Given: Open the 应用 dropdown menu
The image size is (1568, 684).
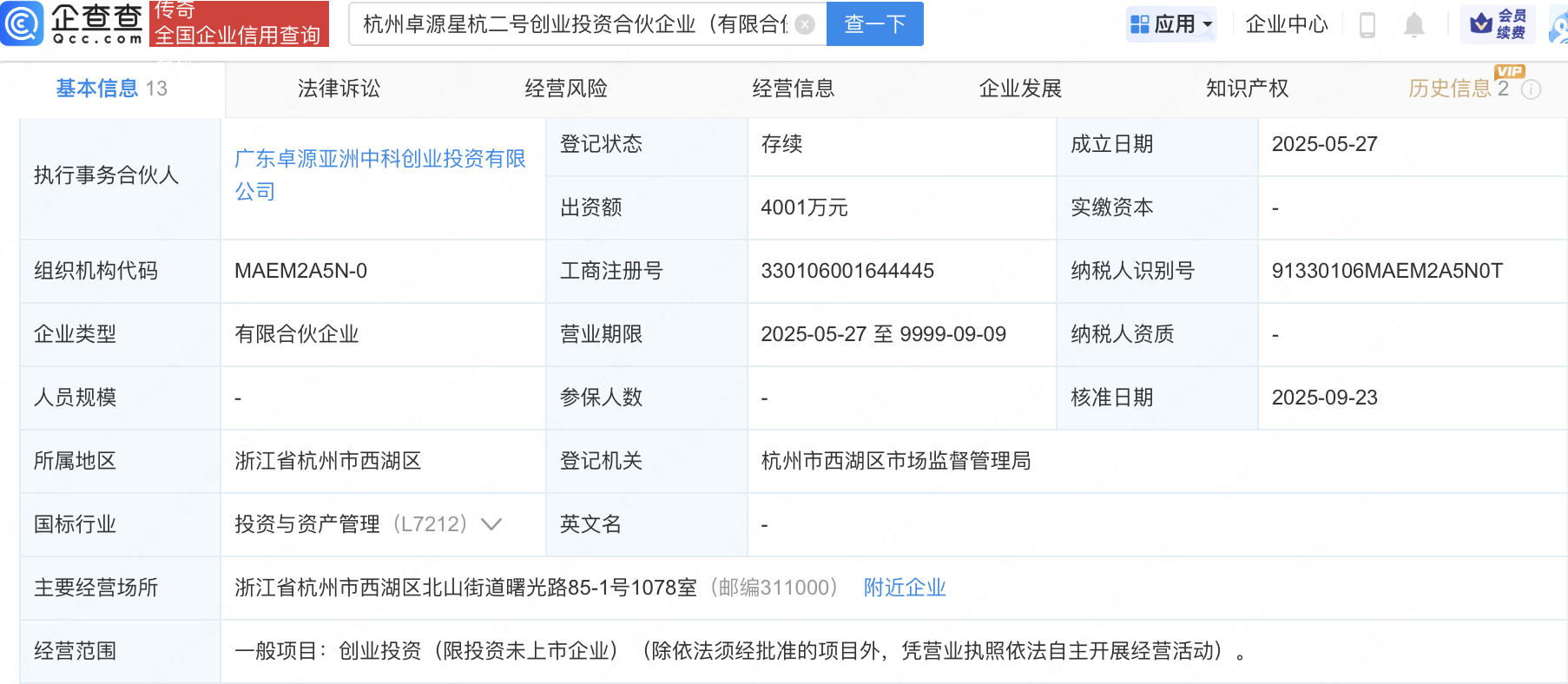Looking at the screenshot, I should click(1171, 24).
